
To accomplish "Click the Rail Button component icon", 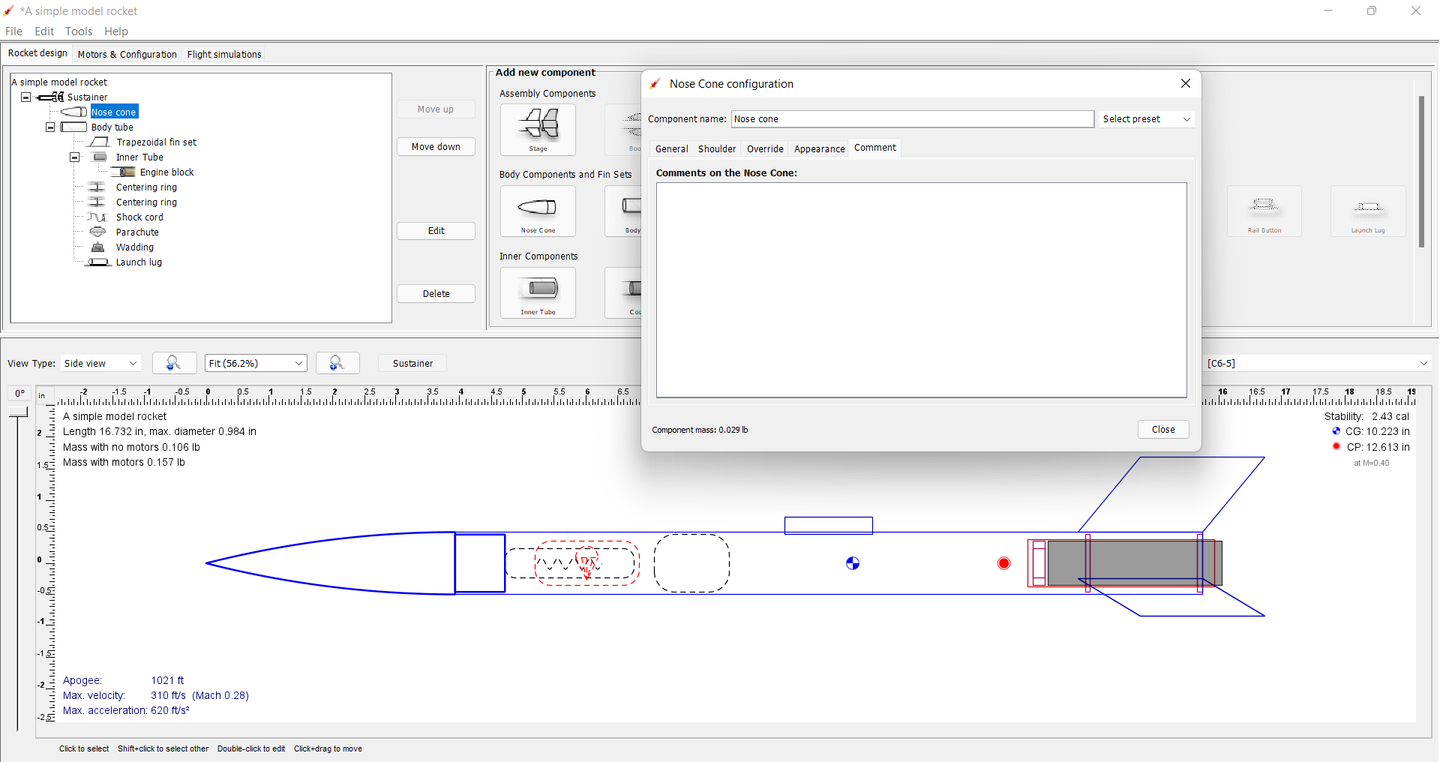I will 1264,211.
